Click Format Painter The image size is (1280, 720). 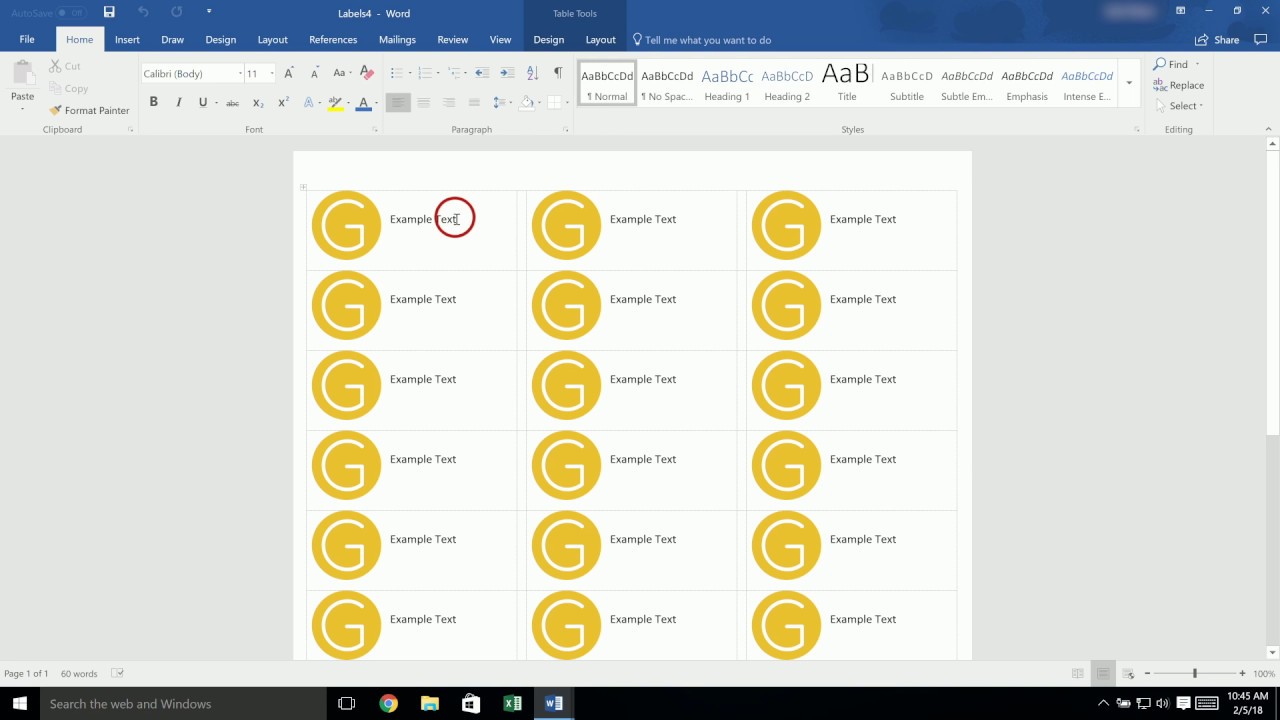pos(90,110)
